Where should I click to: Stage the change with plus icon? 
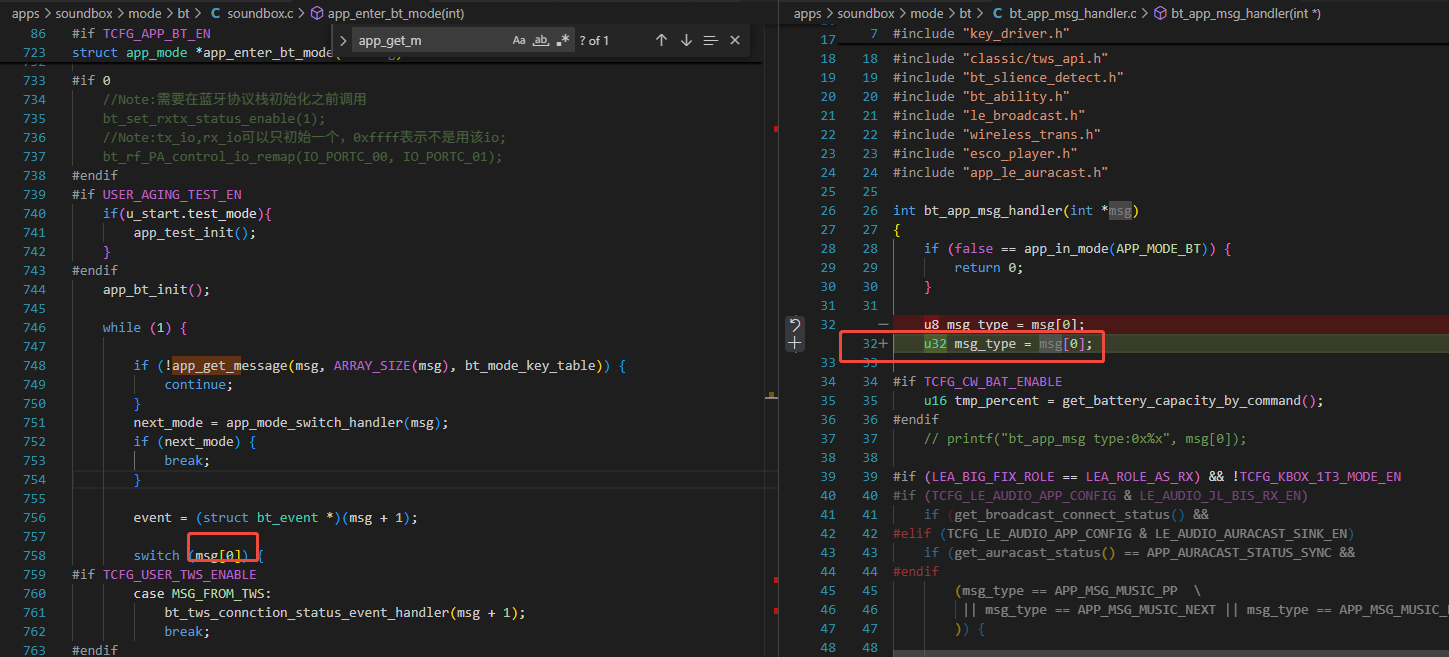pos(795,343)
